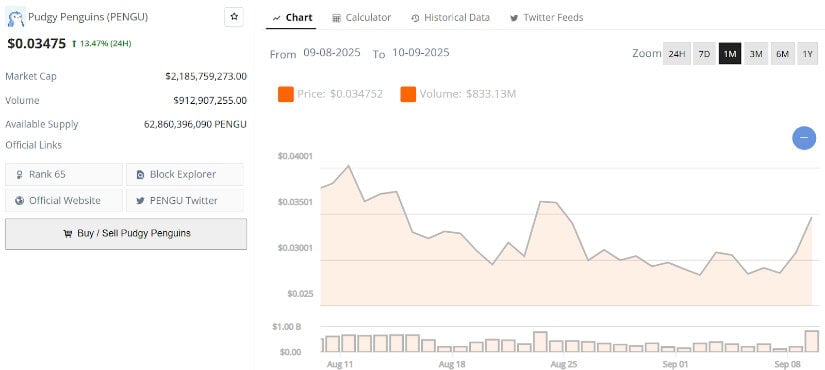The height and width of the screenshot is (370, 825).
Task: Click the current price $0.03475
Action: click(36, 44)
